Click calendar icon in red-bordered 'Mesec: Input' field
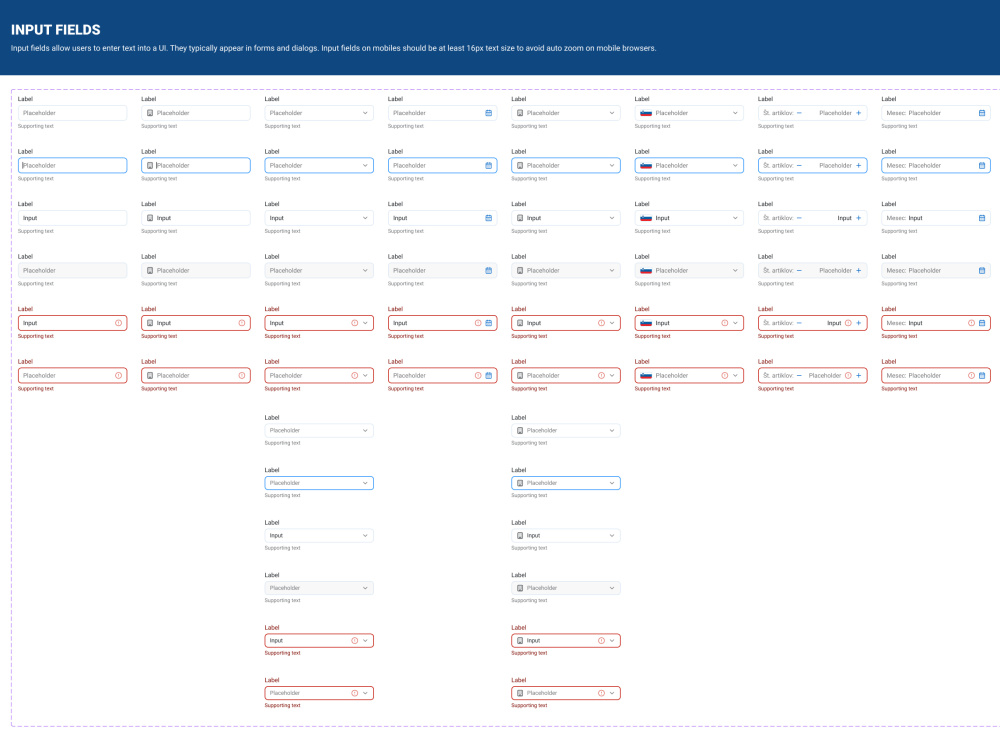Screen dimensions: 1000x750 click(x=982, y=323)
